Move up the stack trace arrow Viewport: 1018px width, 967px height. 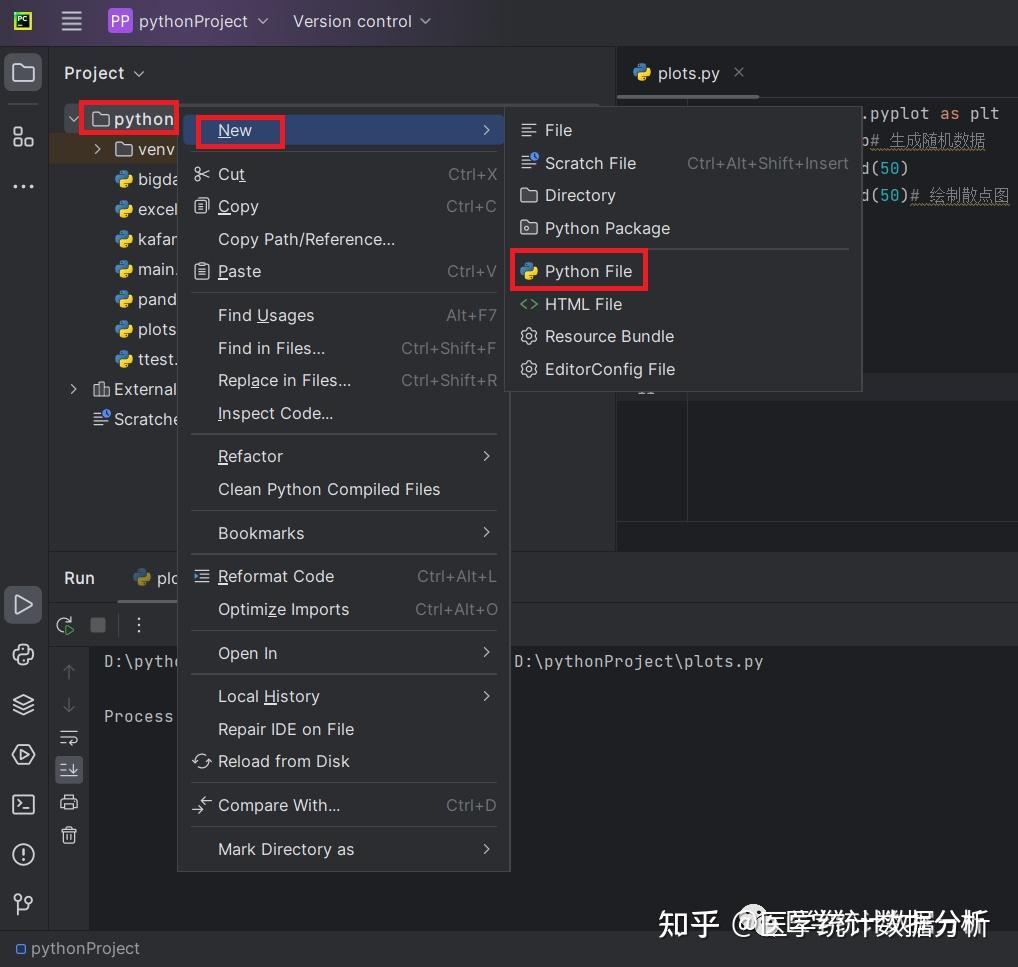coord(69,672)
